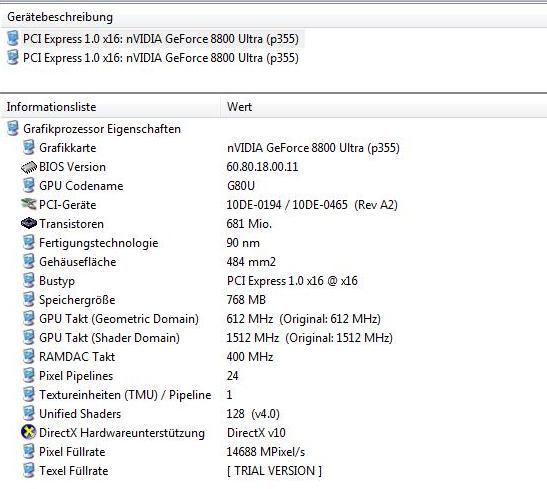Click the icon beside Speichergröße
Image resolution: width=547 pixels, height=489 pixels.
[29, 300]
